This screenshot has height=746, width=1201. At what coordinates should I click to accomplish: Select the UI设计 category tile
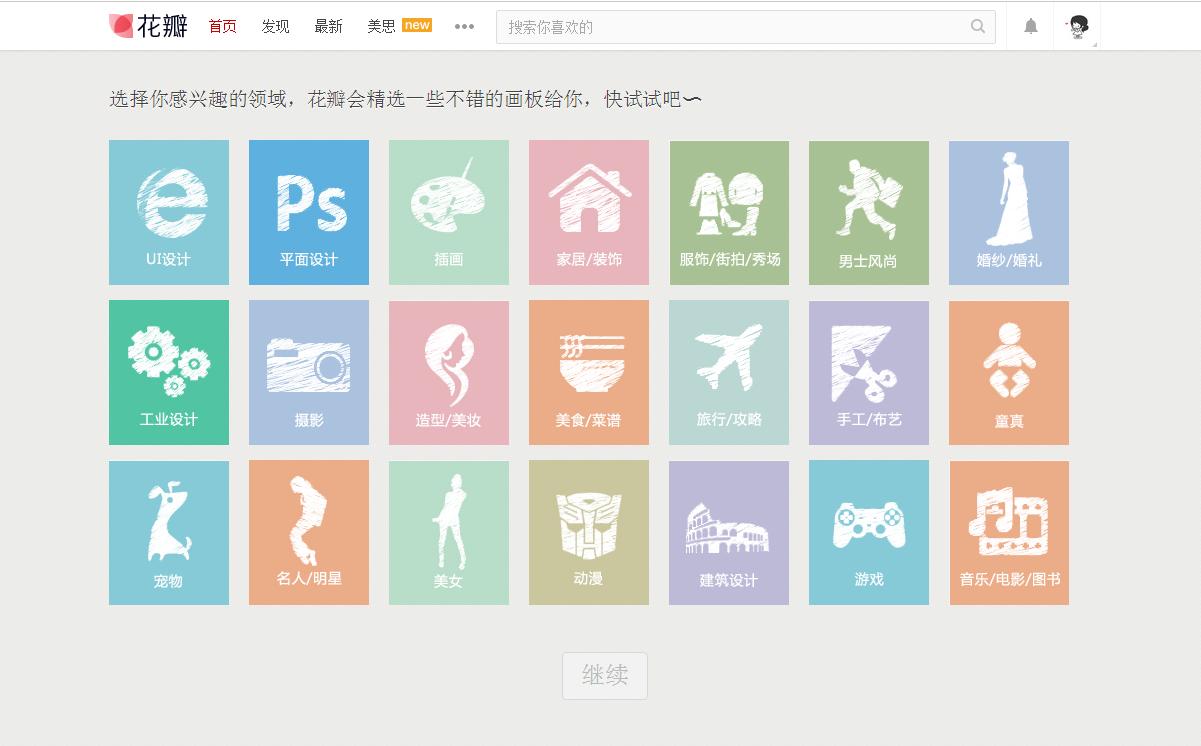(x=168, y=212)
